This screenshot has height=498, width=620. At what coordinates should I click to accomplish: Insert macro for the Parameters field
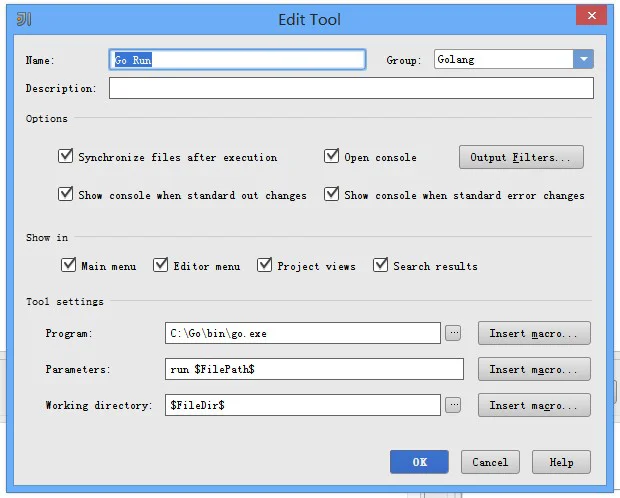pos(534,369)
